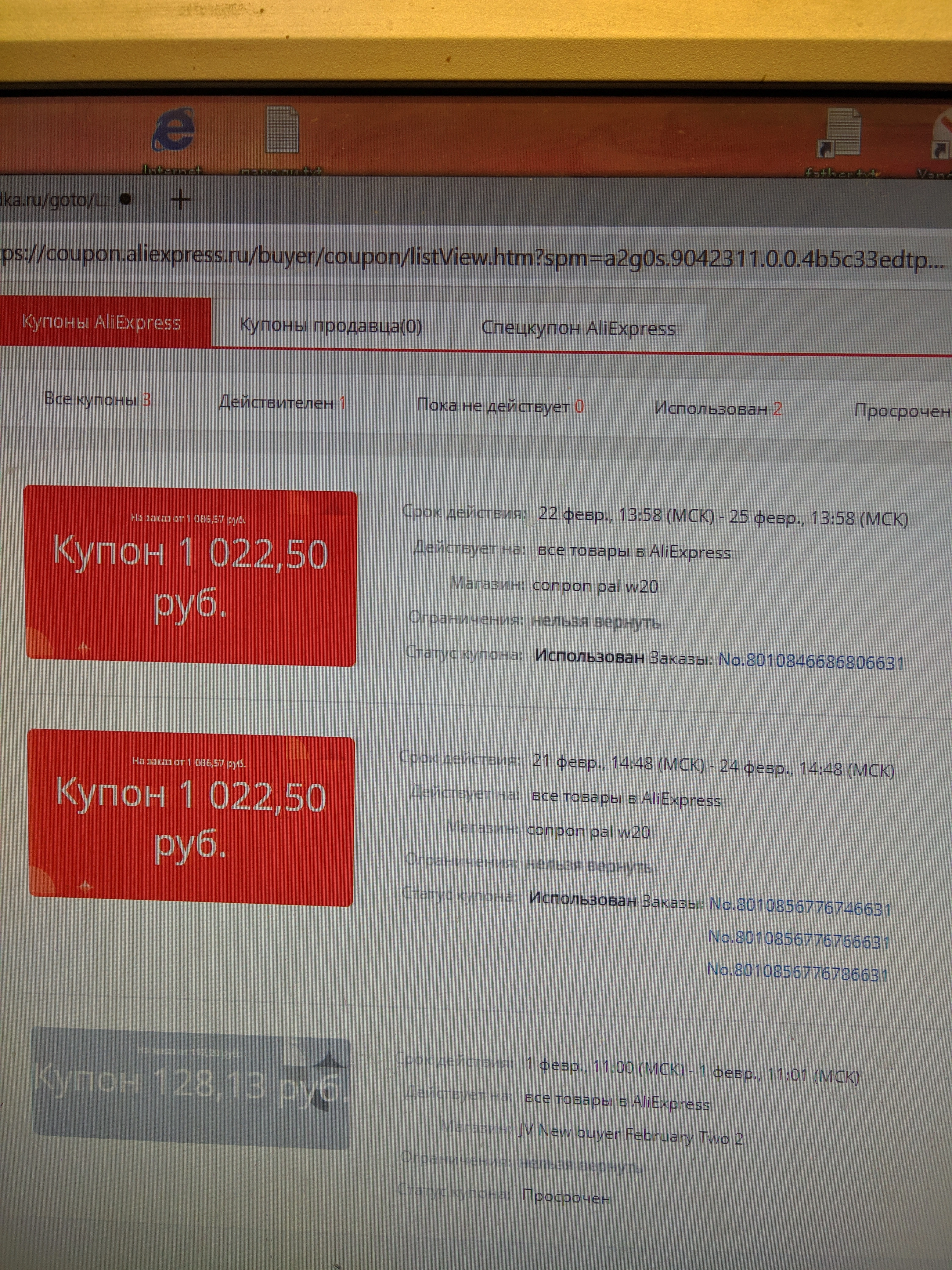Click 'нельзя вернуть' for the coupon valid 21–24 февр.
Viewport: 952px width, 1270px height.
click(x=589, y=865)
